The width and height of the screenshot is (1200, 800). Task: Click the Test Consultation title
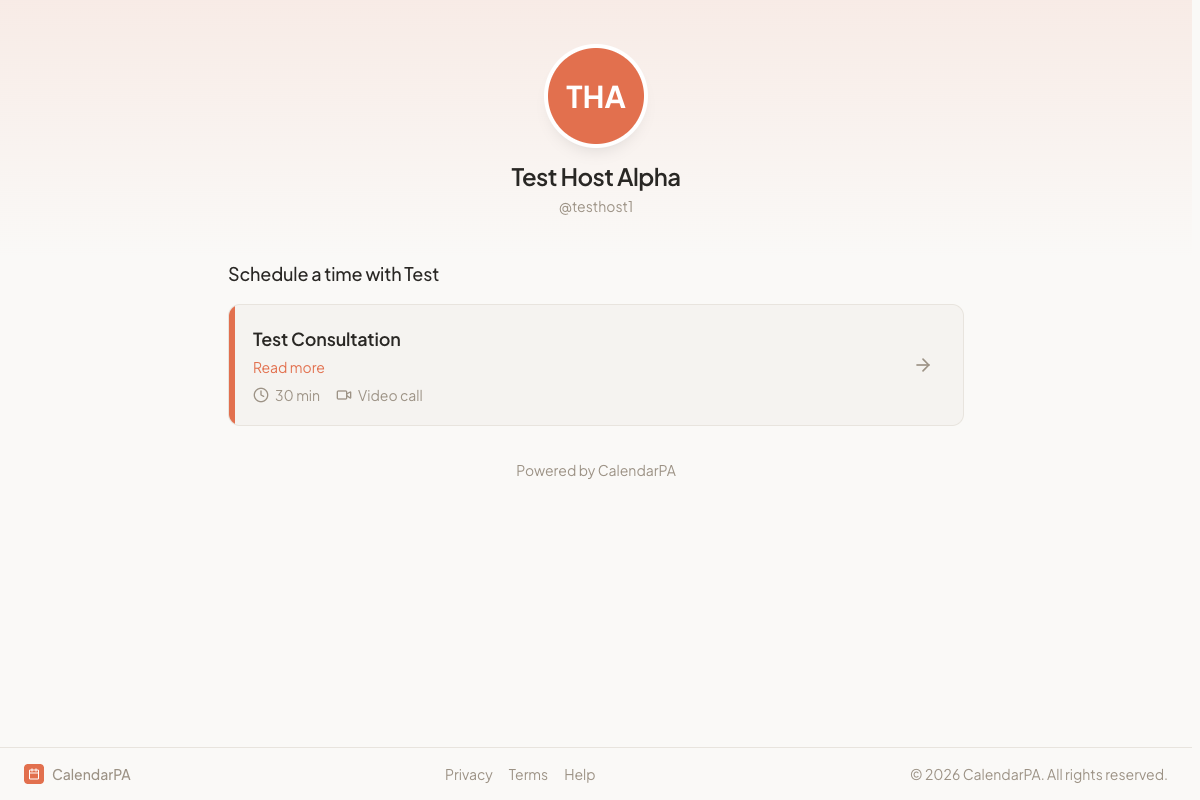(x=326, y=339)
